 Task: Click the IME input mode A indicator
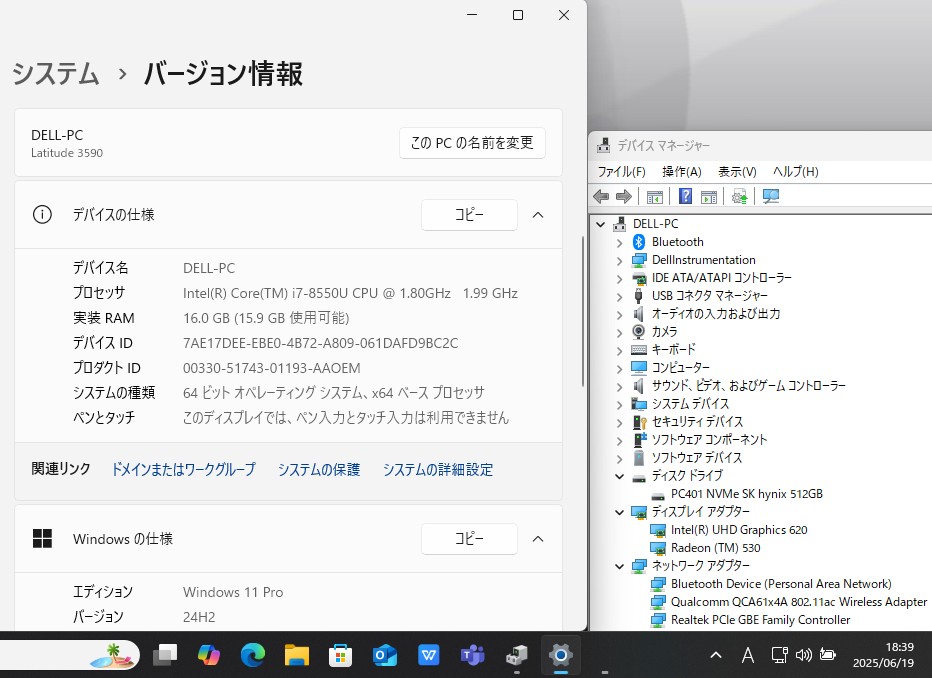point(748,655)
